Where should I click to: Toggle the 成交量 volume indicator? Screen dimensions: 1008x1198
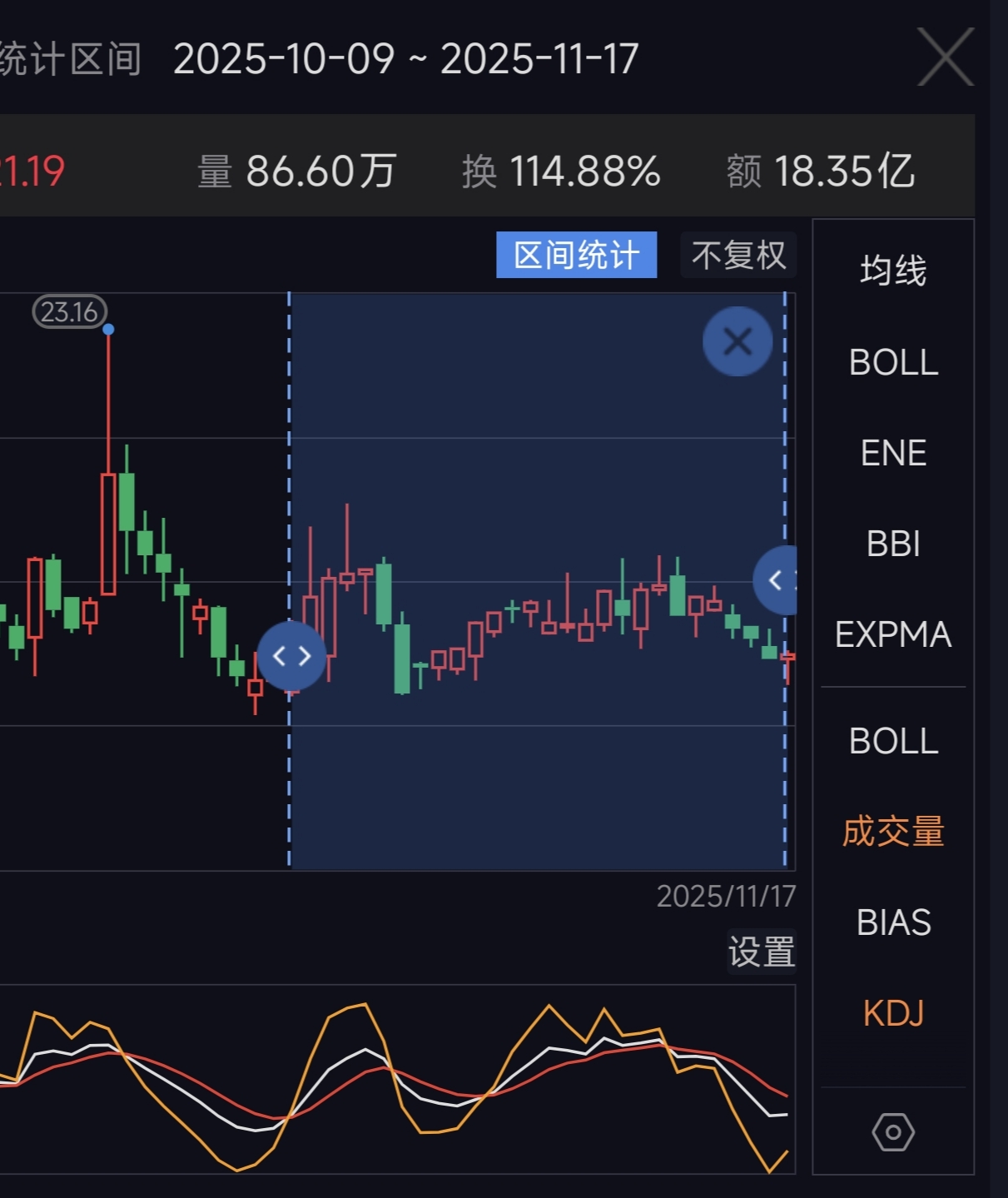coord(893,832)
